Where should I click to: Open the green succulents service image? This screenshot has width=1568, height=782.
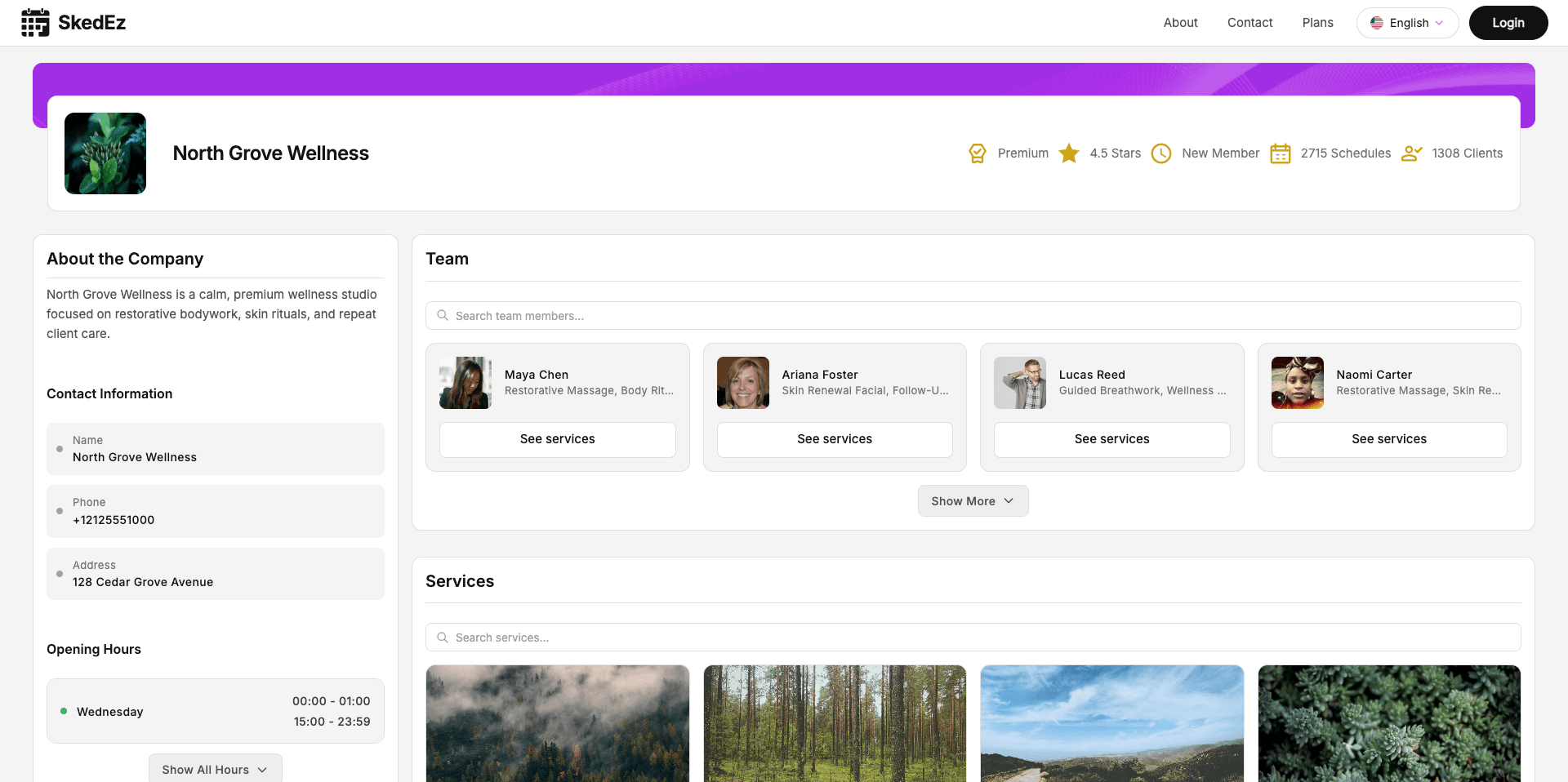pyautogui.click(x=1389, y=723)
